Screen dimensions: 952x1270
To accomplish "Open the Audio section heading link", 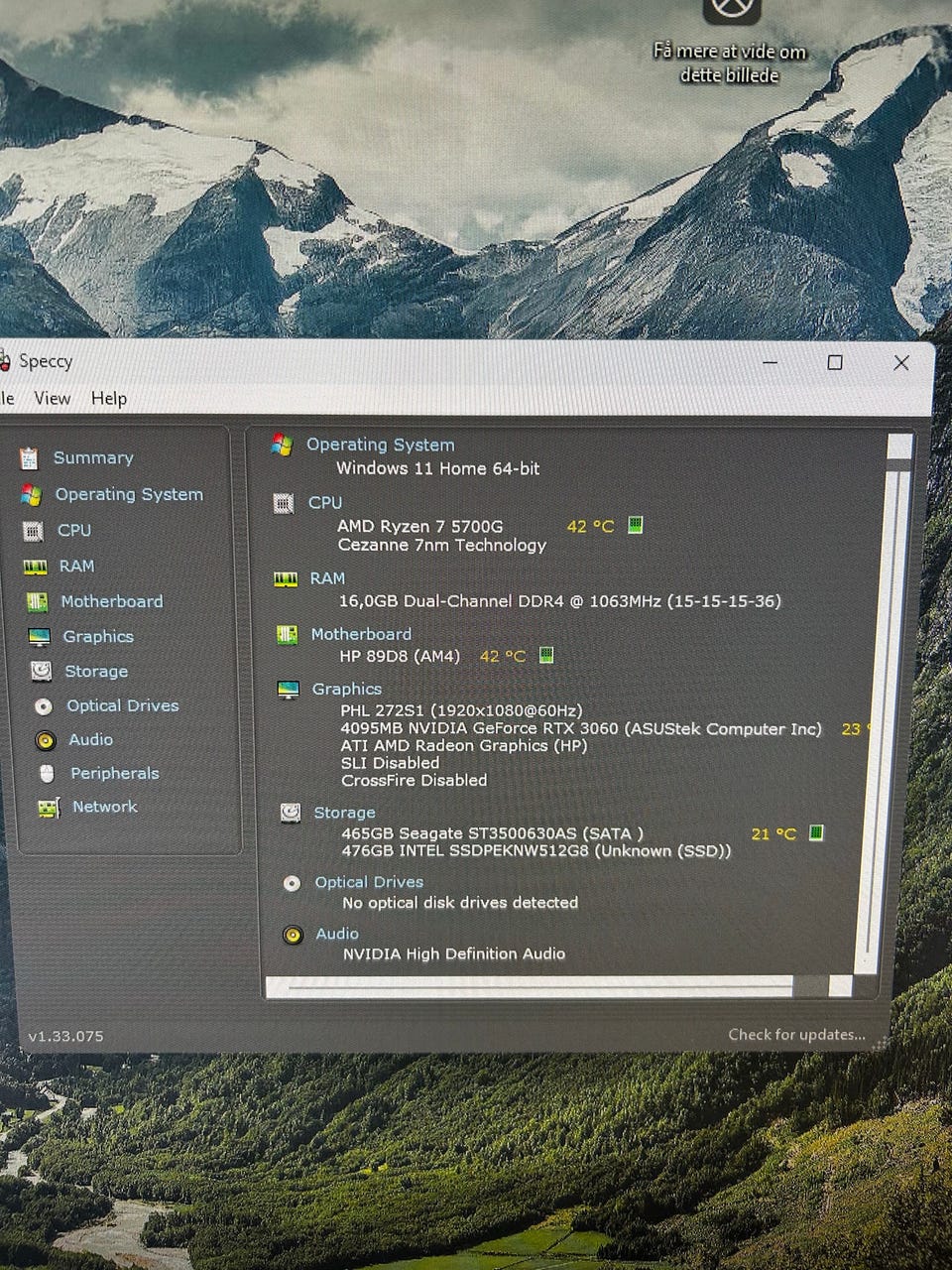I will (x=337, y=934).
